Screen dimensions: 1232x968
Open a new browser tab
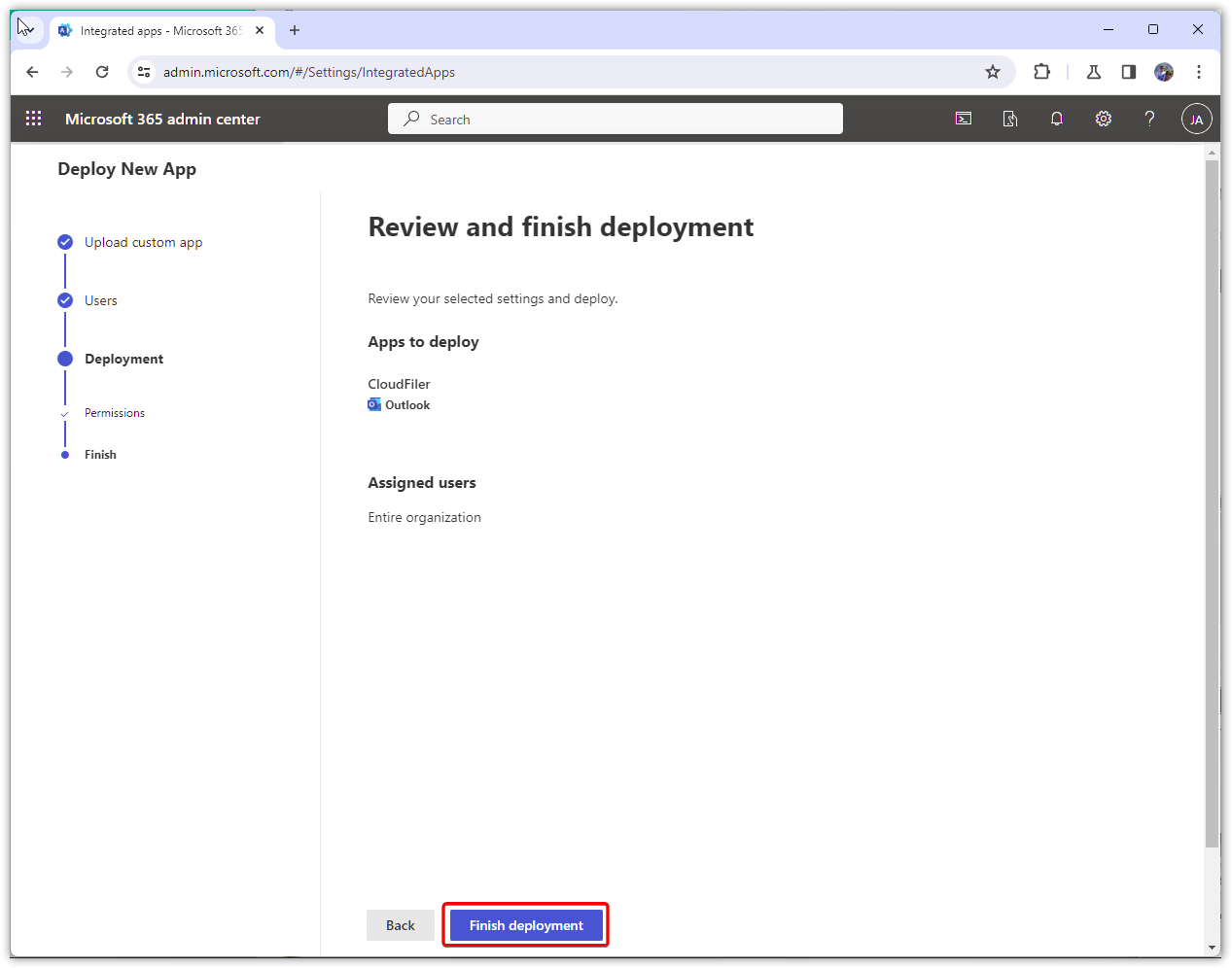(295, 30)
